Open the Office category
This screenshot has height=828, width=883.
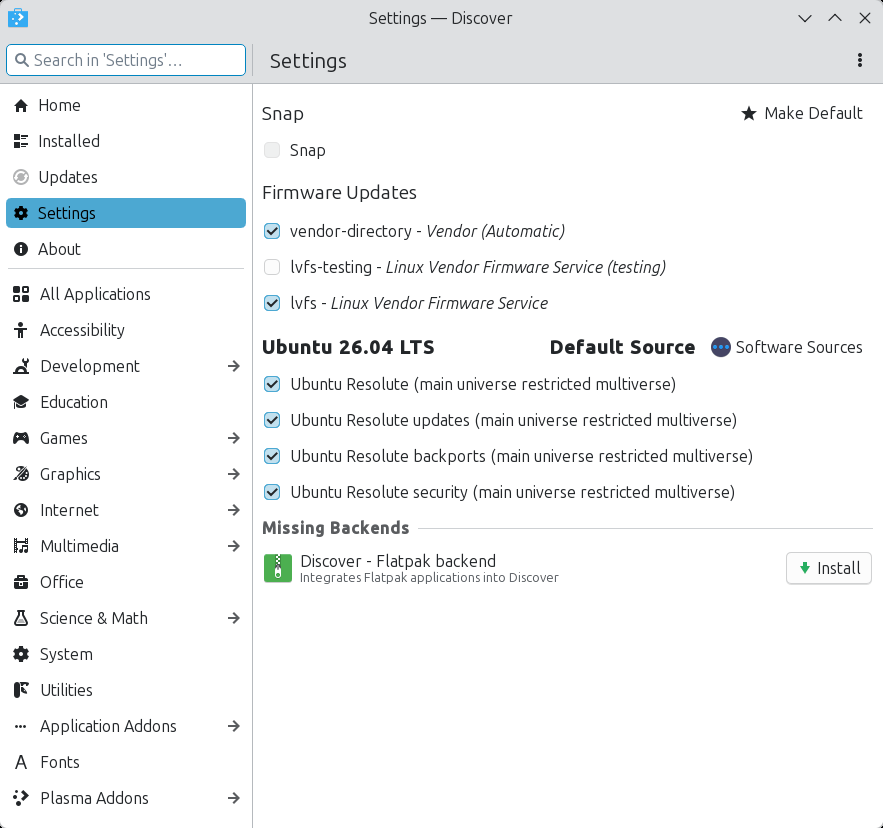62,583
